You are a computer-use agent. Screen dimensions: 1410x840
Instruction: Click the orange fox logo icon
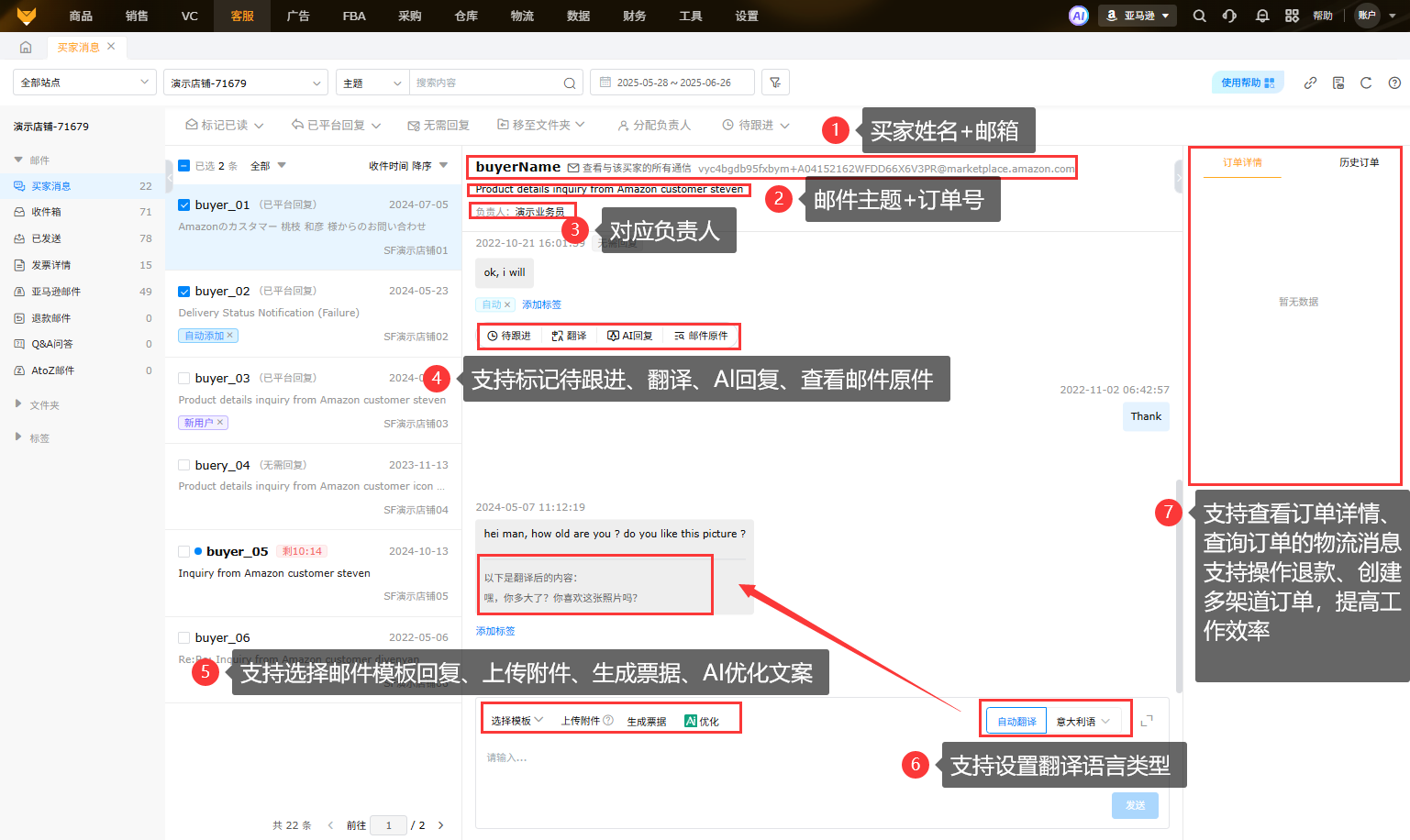pos(27,16)
